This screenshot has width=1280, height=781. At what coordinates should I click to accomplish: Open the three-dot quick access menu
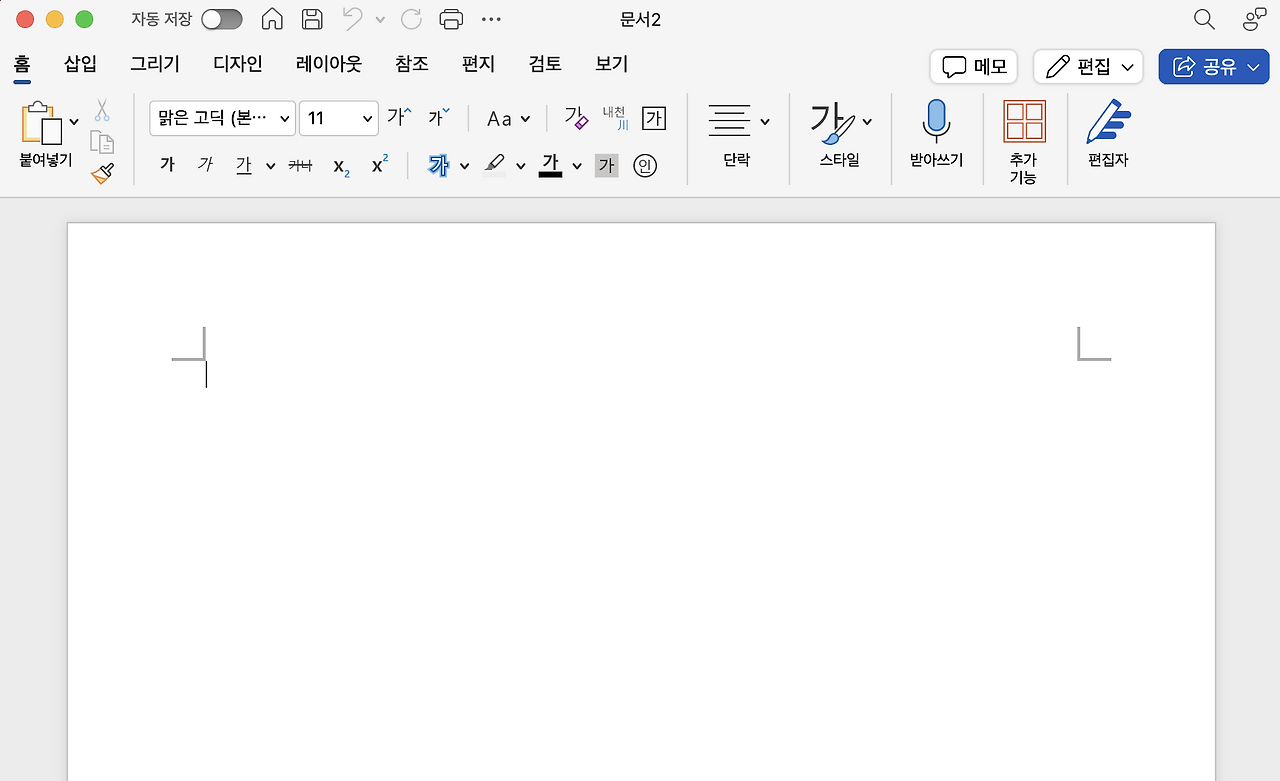click(x=491, y=19)
